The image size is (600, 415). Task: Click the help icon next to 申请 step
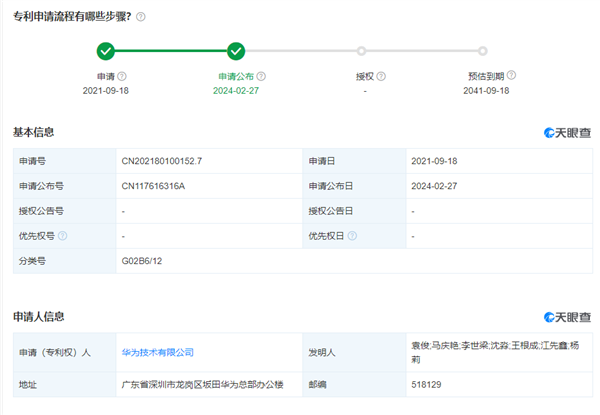(122, 76)
